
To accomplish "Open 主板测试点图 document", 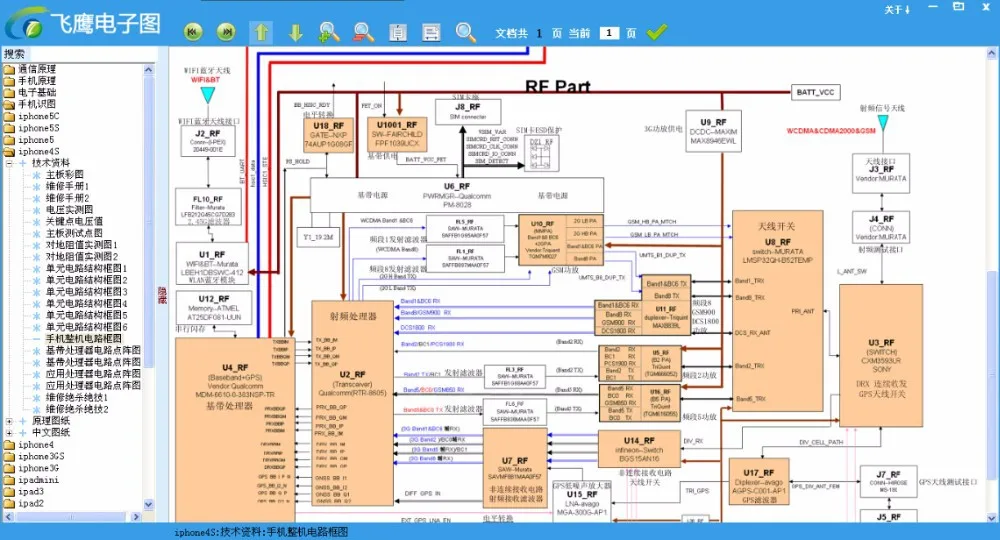I will click(74, 233).
